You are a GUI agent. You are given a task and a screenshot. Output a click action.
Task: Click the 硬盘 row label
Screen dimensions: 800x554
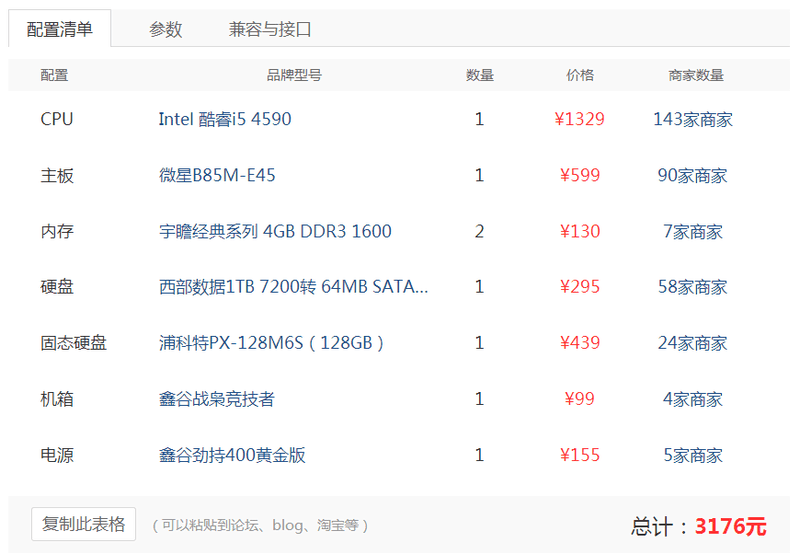[57, 287]
